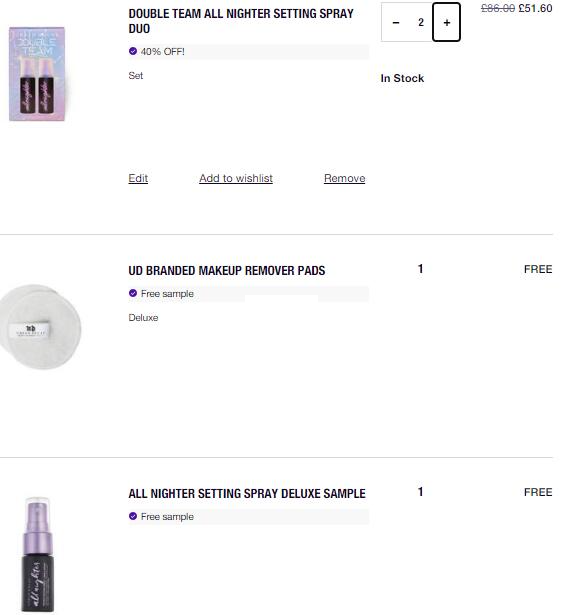Image resolution: width=565 pixels, height=615 pixels.
Task: Click the deluxe sample Free sample checkmark icon
Action: 133,516
